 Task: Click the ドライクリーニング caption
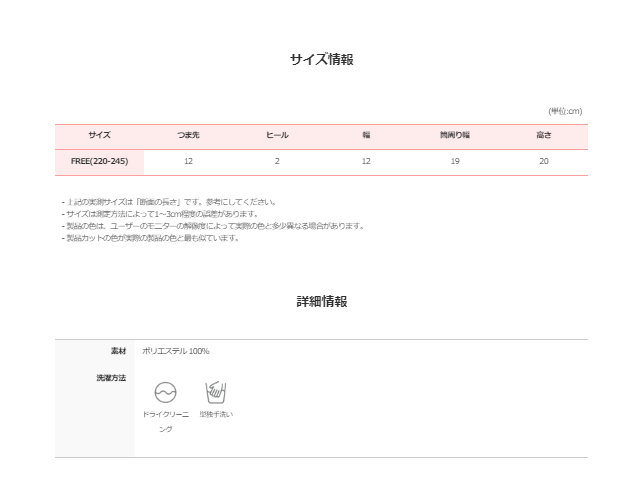click(x=166, y=422)
